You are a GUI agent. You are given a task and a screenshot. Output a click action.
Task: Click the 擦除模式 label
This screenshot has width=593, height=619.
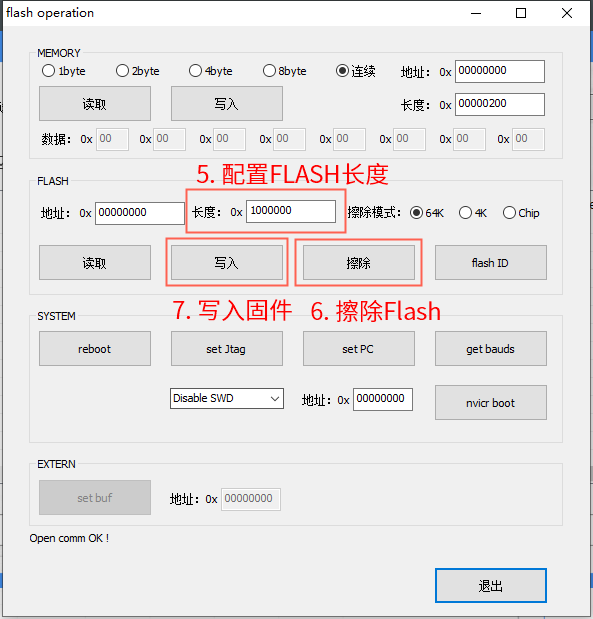pos(374,213)
